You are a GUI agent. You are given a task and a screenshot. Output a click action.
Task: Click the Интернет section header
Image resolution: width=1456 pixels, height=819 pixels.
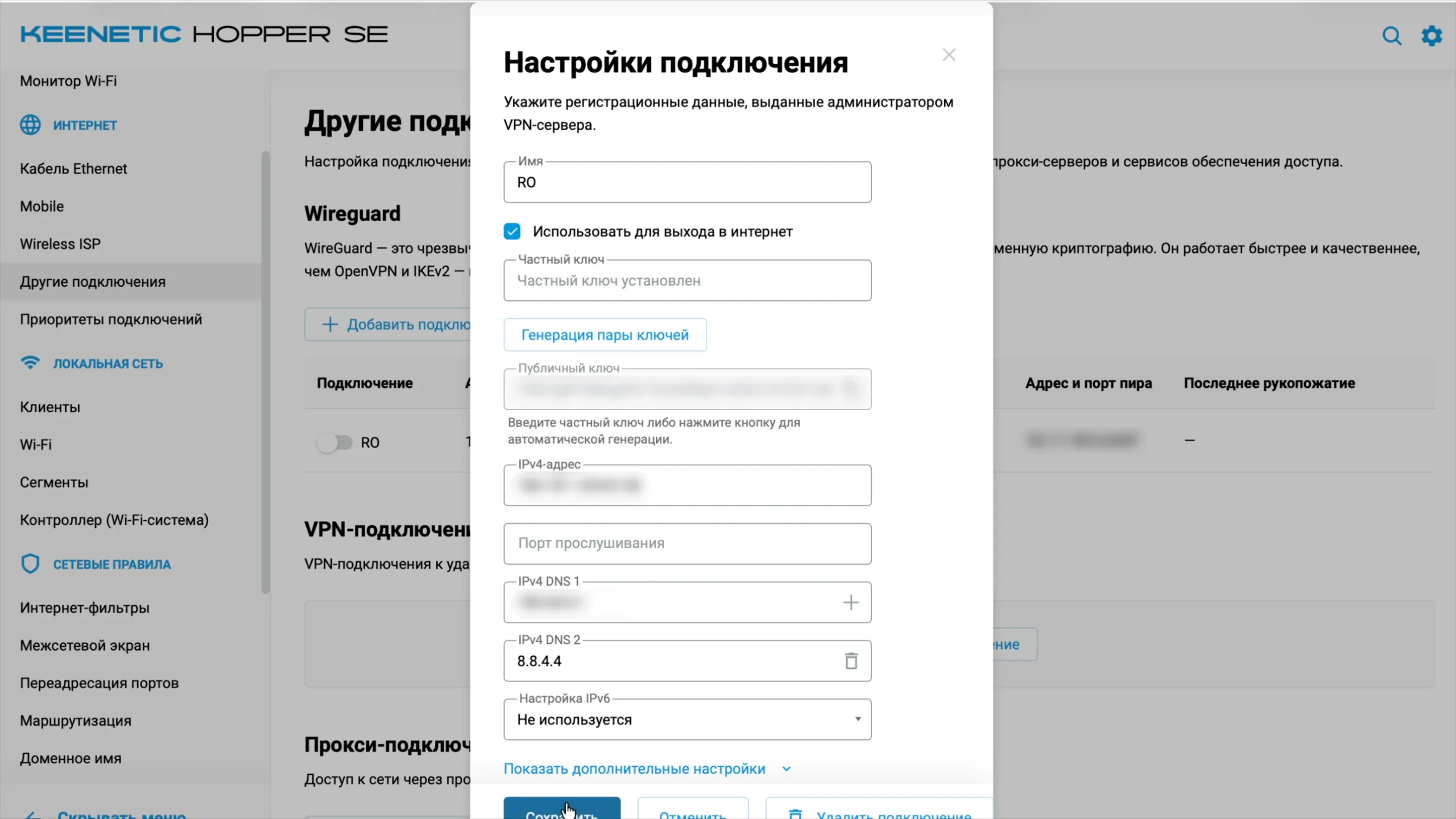point(85,125)
